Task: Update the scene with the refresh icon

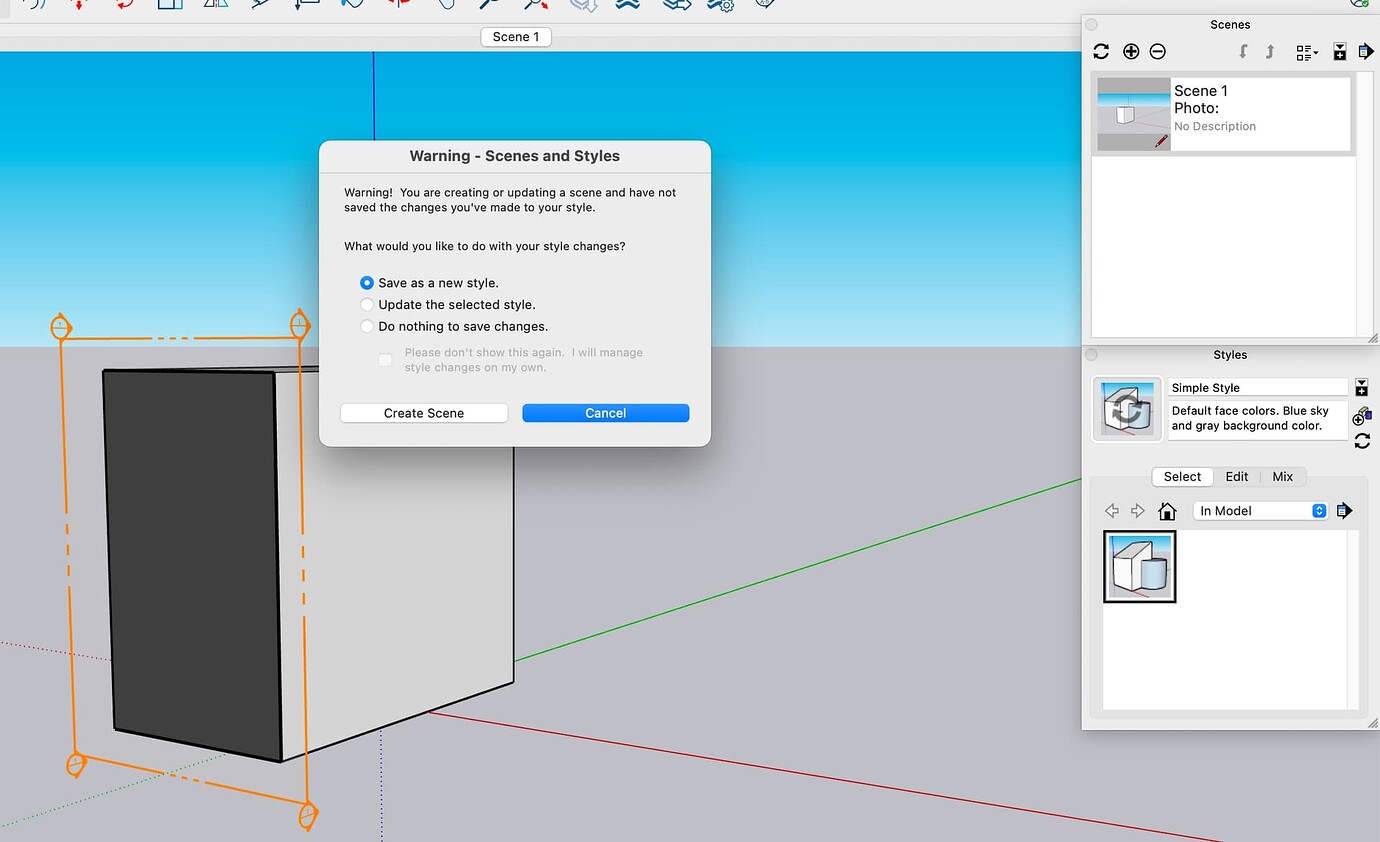Action: click(x=1100, y=51)
